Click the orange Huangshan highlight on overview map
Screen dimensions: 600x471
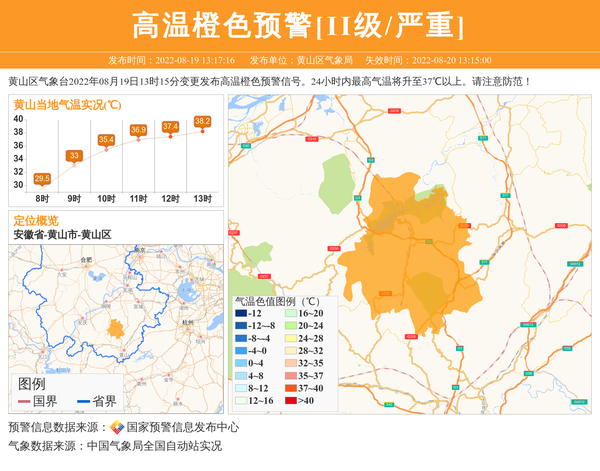[x=115, y=328]
